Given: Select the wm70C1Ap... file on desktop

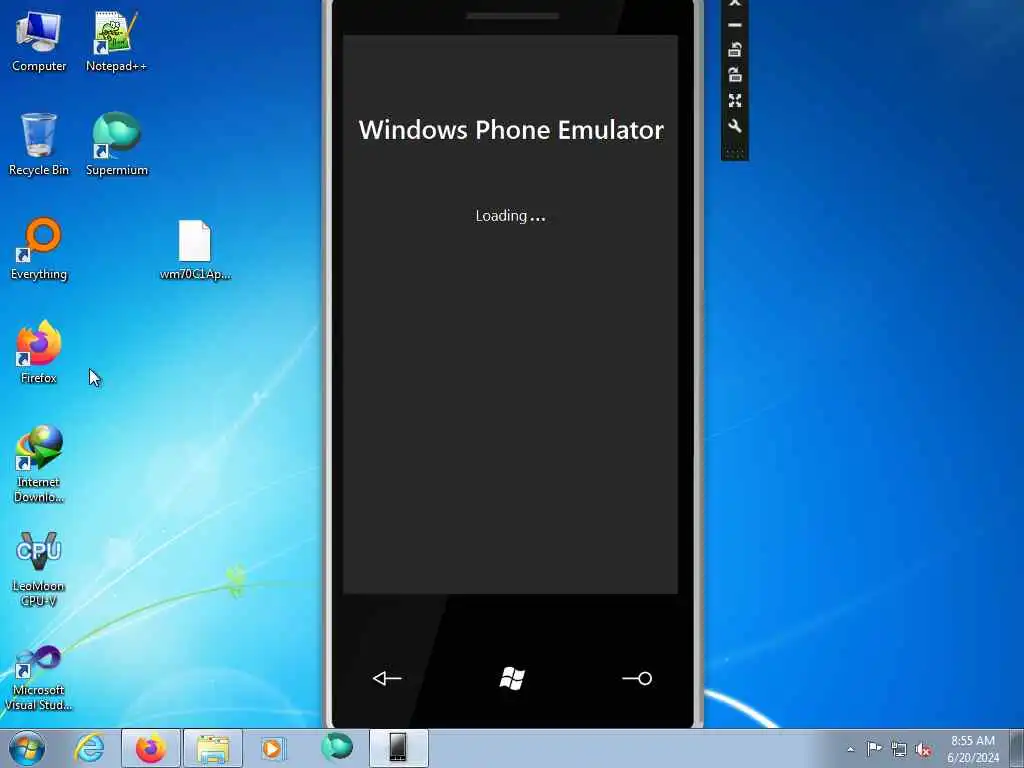Looking at the screenshot, I should click(195, 251).
